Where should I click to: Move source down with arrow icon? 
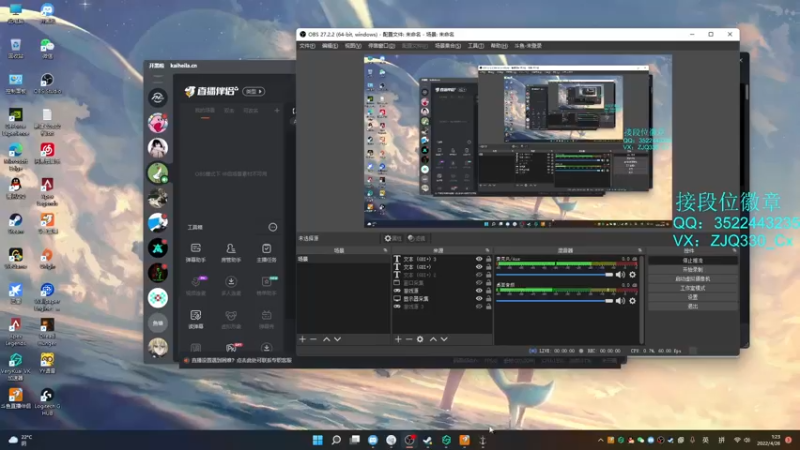click(444, 339)
